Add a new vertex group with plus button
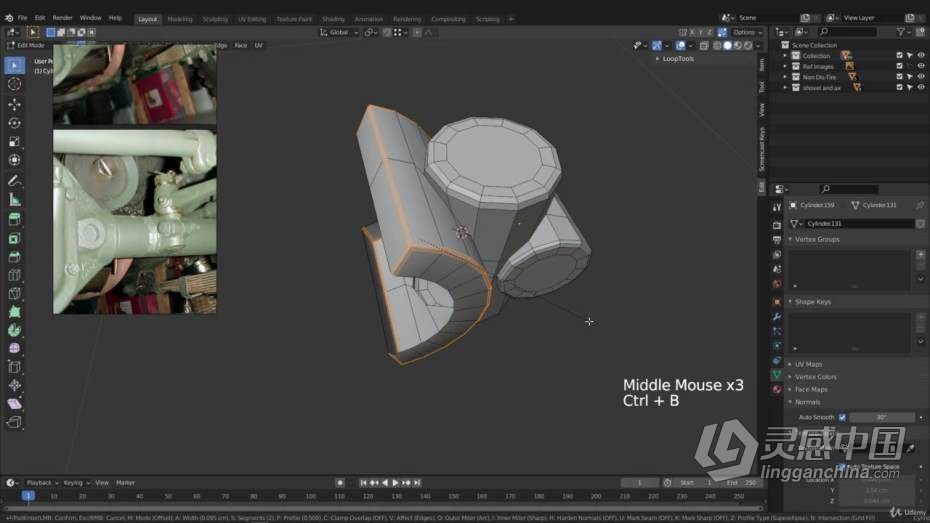The height and width of the screenshot is (523, 930). click(921, 254)
